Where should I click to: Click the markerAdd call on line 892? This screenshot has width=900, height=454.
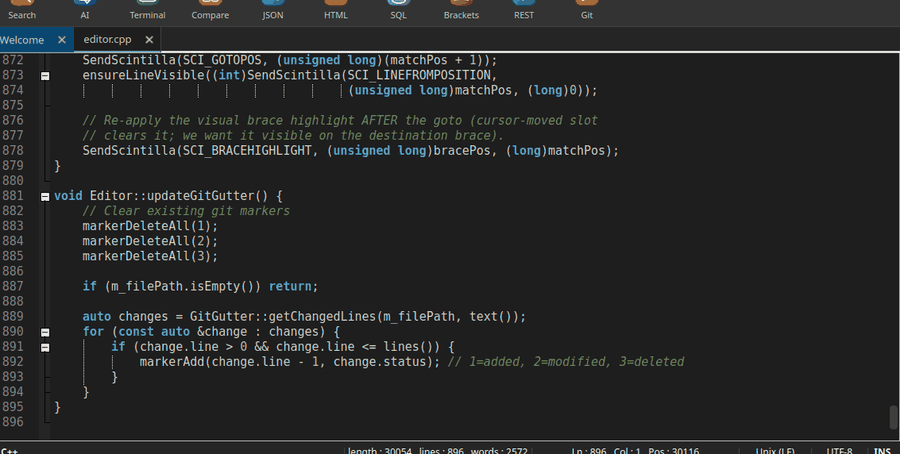[x=290, y=362]
